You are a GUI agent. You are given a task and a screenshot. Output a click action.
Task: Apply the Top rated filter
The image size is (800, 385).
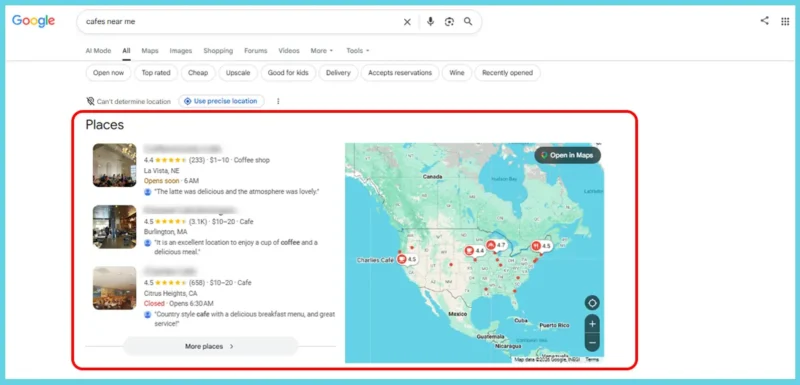[x=156, y=73]
